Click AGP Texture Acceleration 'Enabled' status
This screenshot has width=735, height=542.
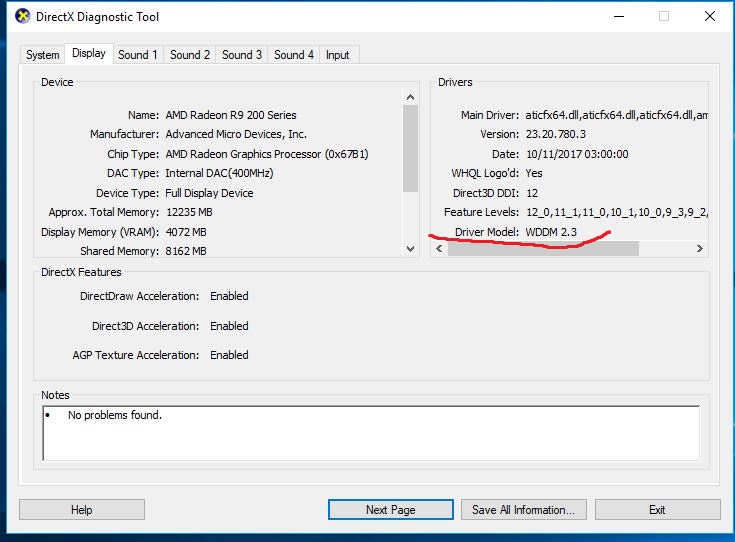tap(229, 355)
